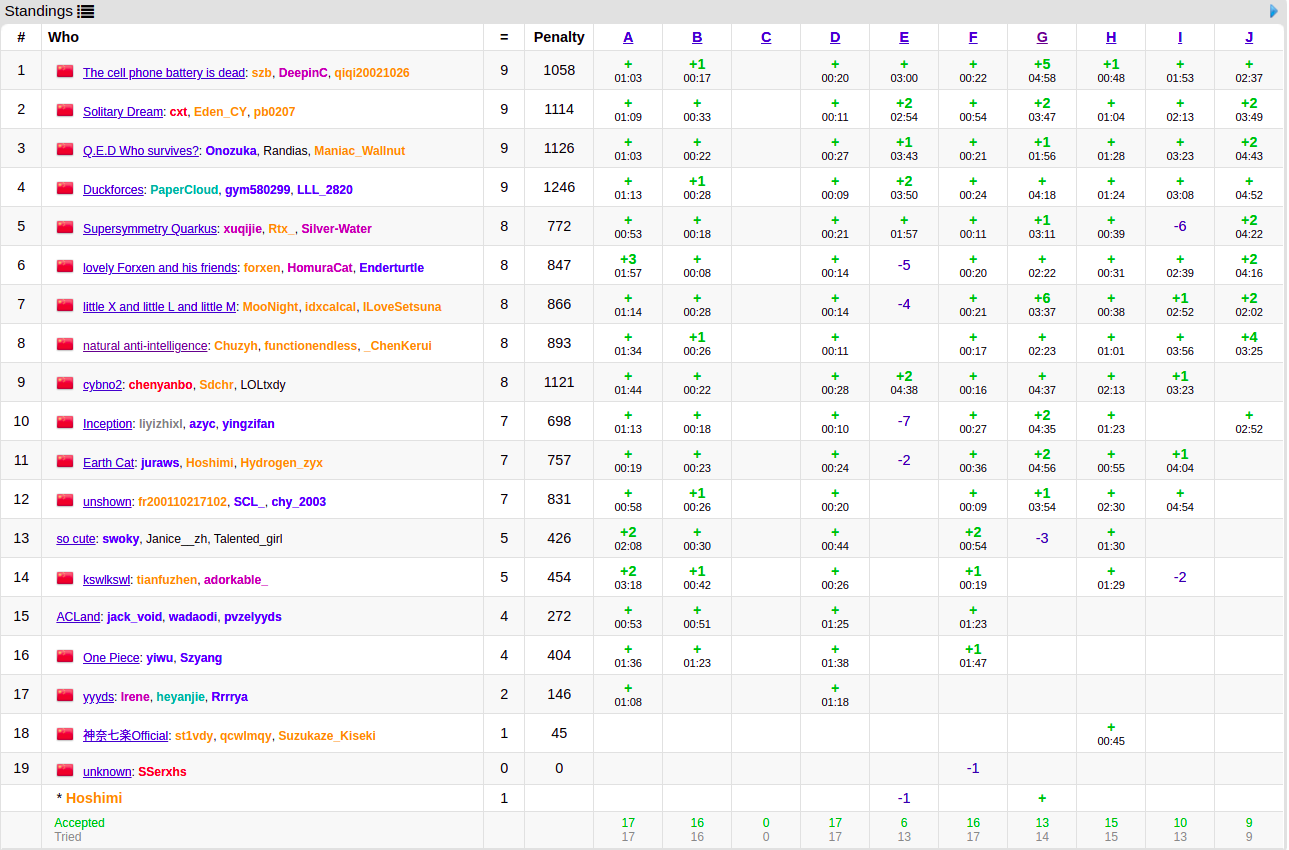This screenshot has height=850, width=1289.
Task: Click China flag next to Solitary Dream team
Action: [x=65, y=110]
